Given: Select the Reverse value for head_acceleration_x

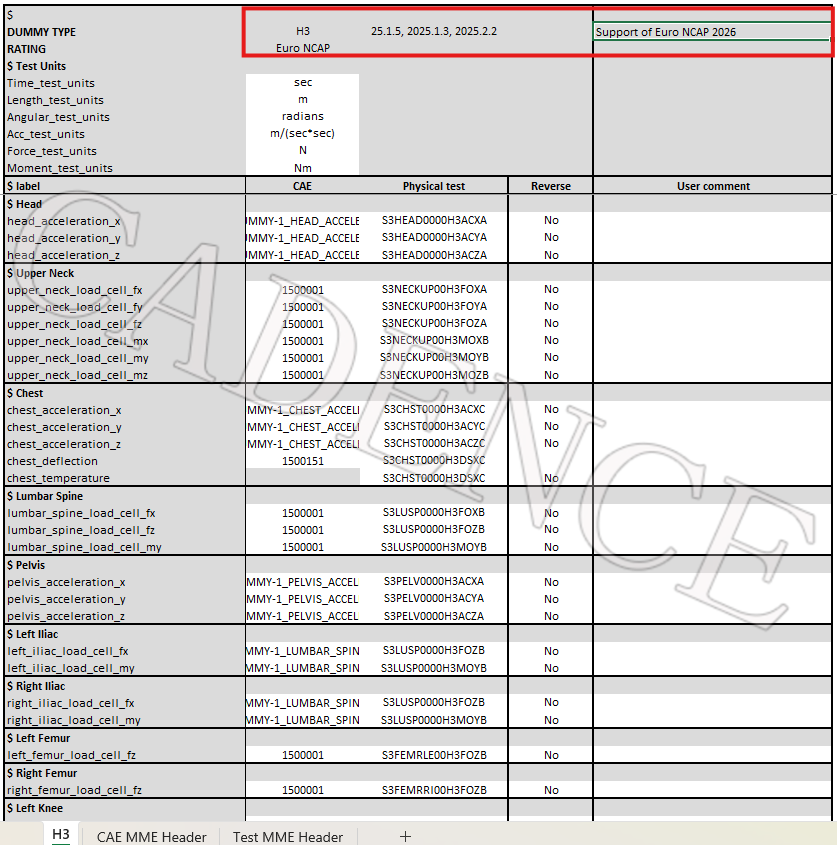Looking at the screenshot, I should (x=551, y=220).
